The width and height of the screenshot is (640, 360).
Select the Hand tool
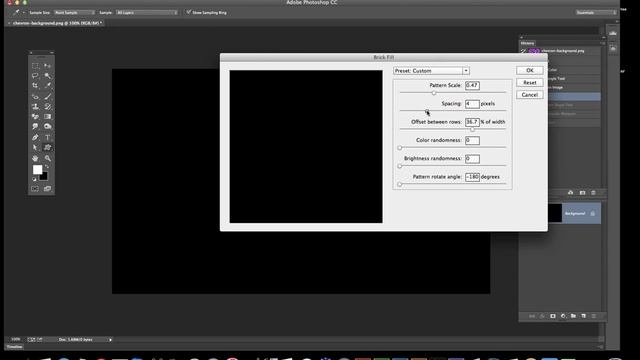pyautogui.click(x=35, y=158)
